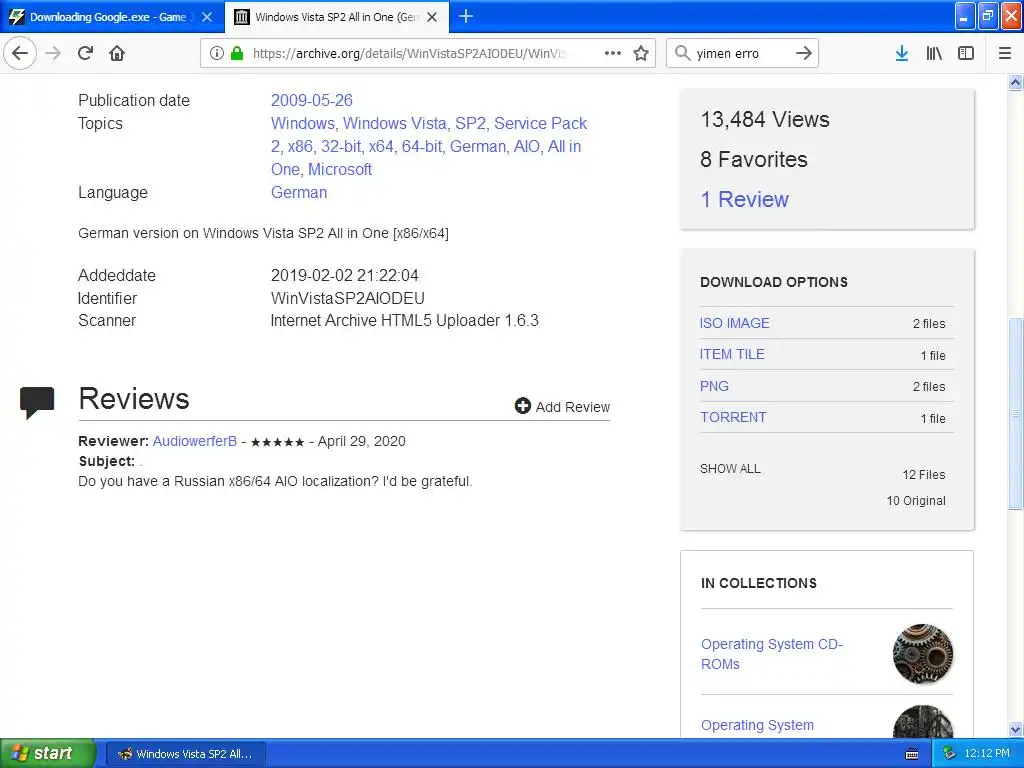Open the downloads panel
This screenshot has height=768, width=1024.
click(x=902, y=53)
